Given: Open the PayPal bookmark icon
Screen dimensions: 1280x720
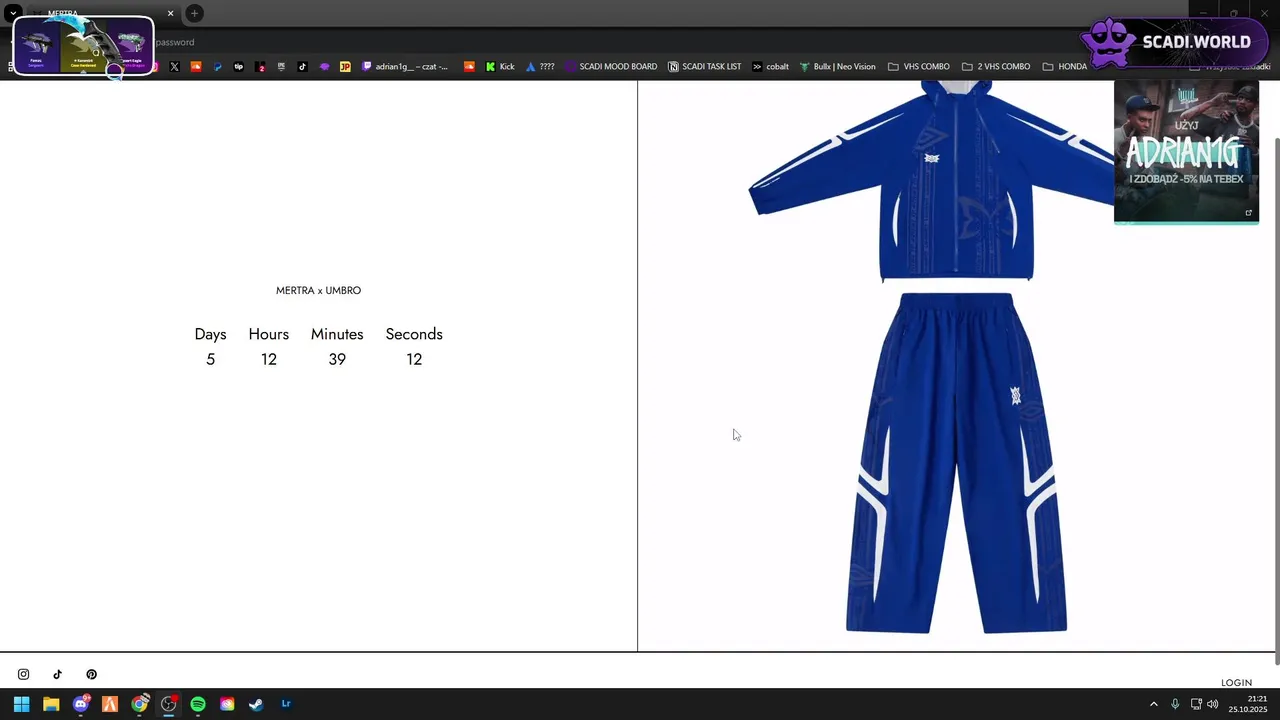Looking at the screenshot, I should coord(217,67).
